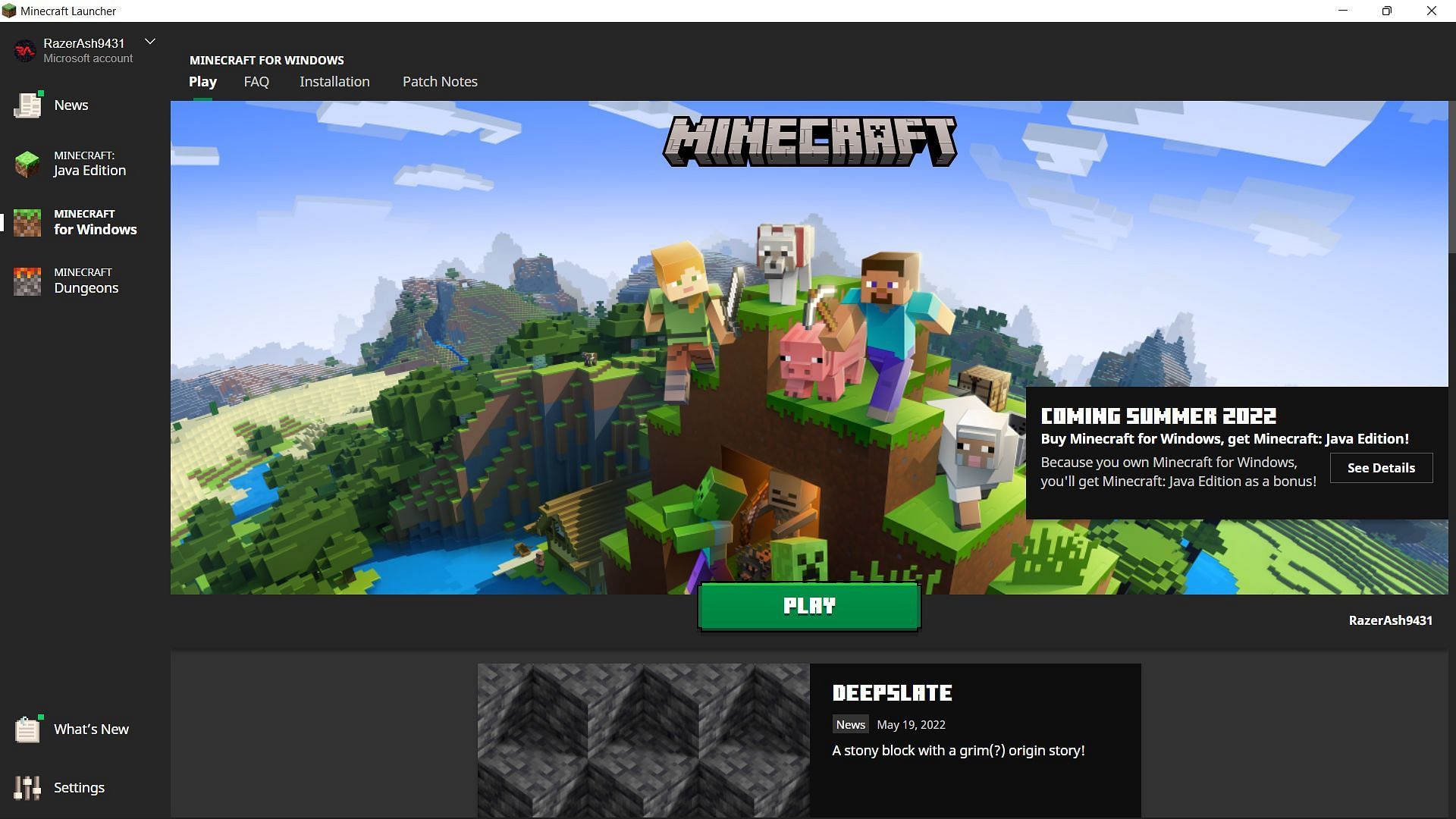Select the Patch Notes tab

tap(440, 81)
